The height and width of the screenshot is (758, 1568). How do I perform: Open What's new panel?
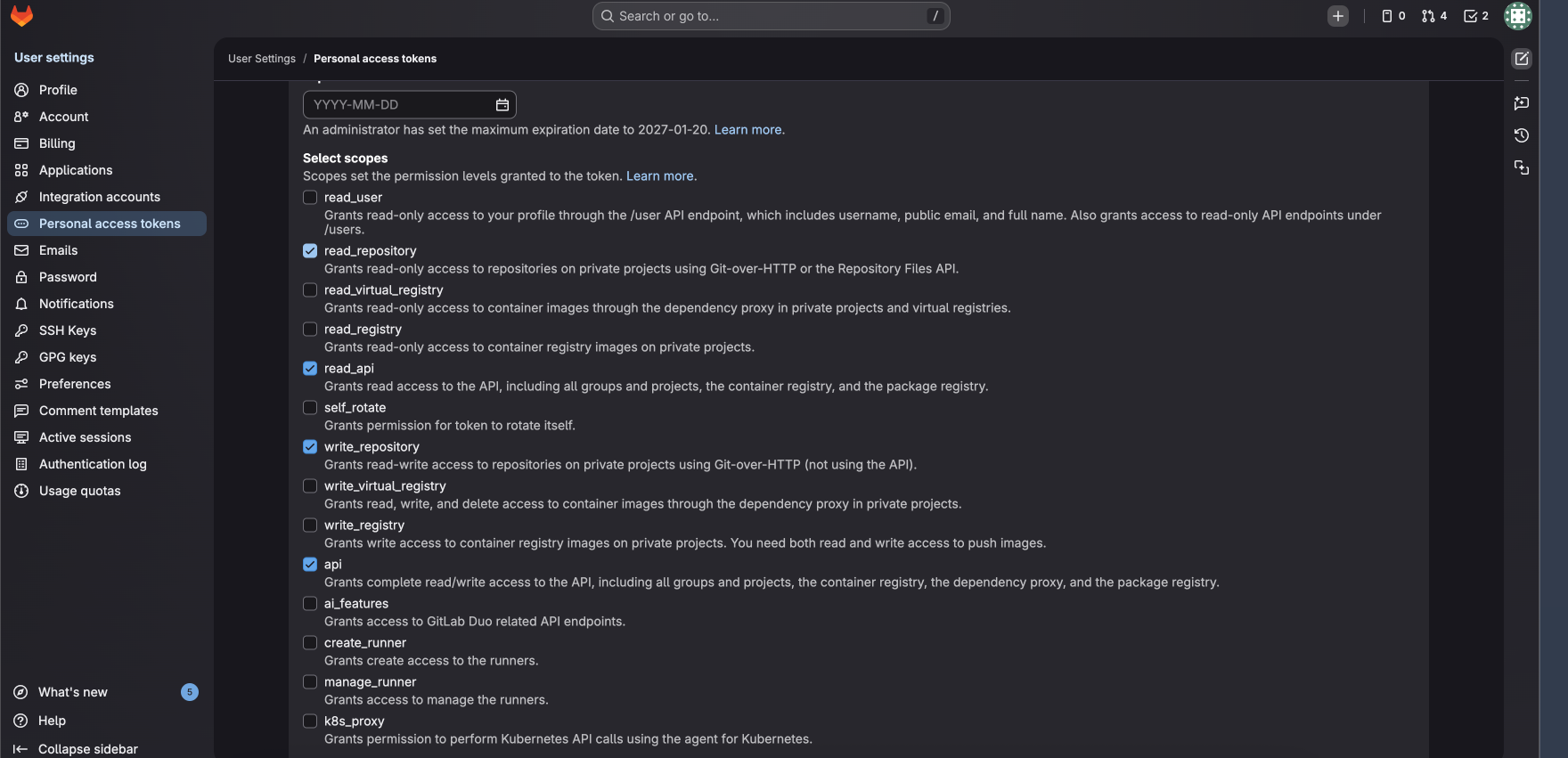73,692
